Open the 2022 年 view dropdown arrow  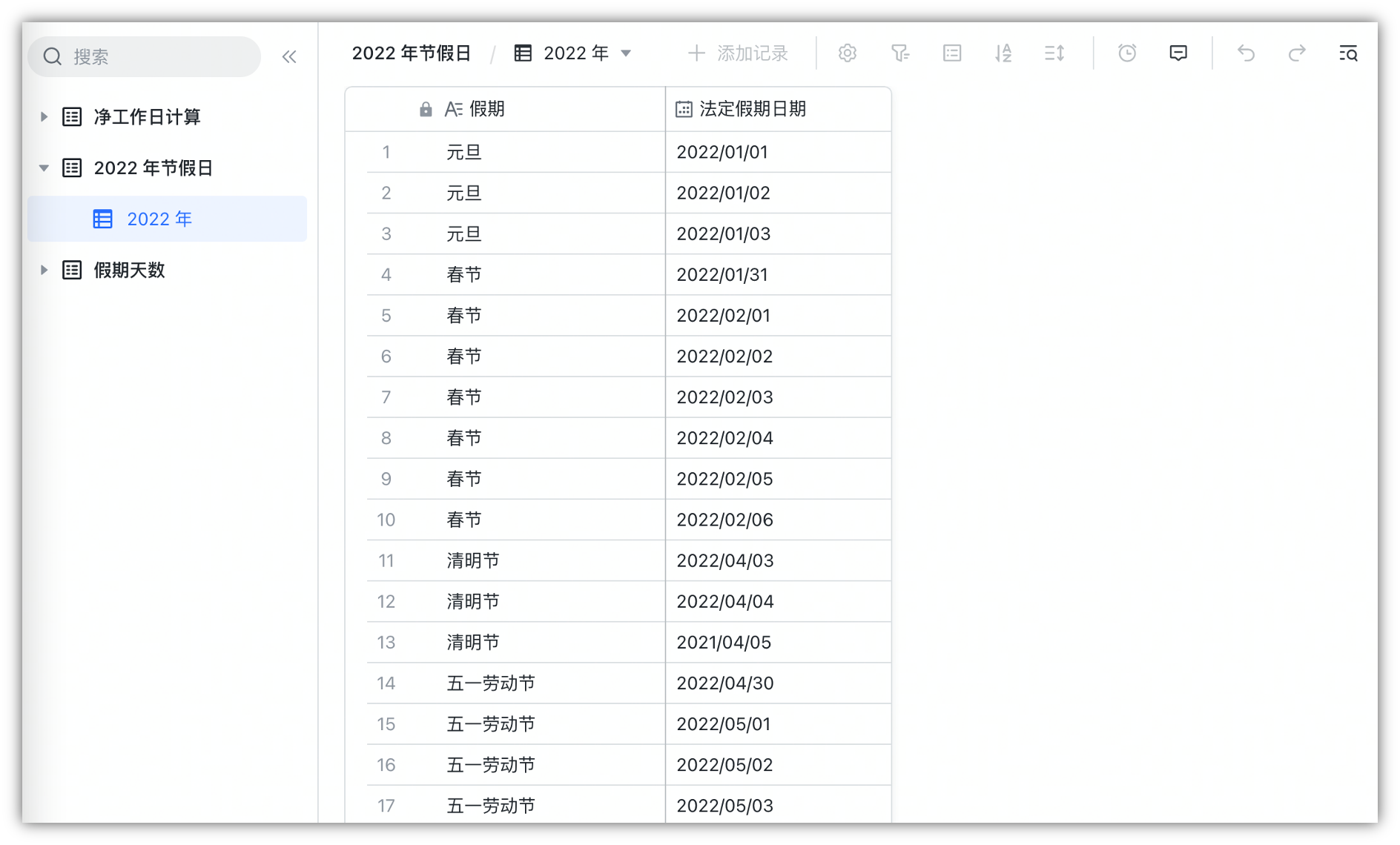click(x=626, y=53)
